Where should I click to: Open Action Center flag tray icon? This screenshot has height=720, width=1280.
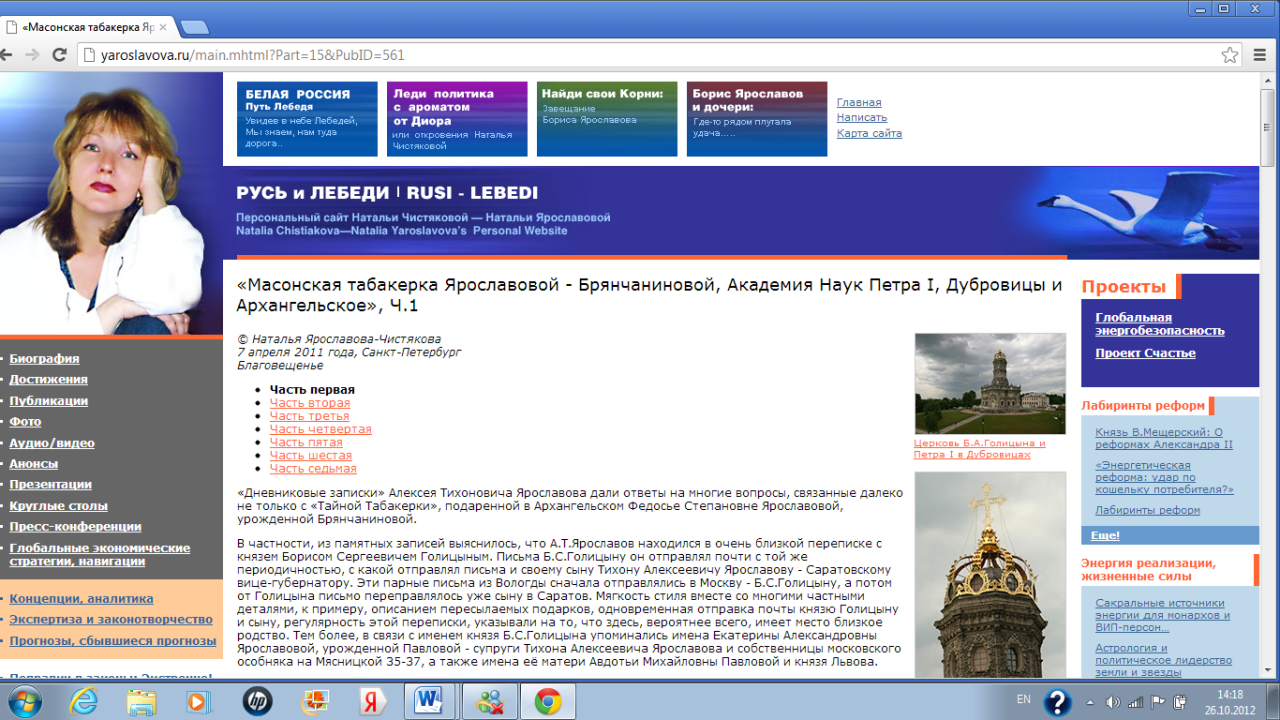(1160, 702)
